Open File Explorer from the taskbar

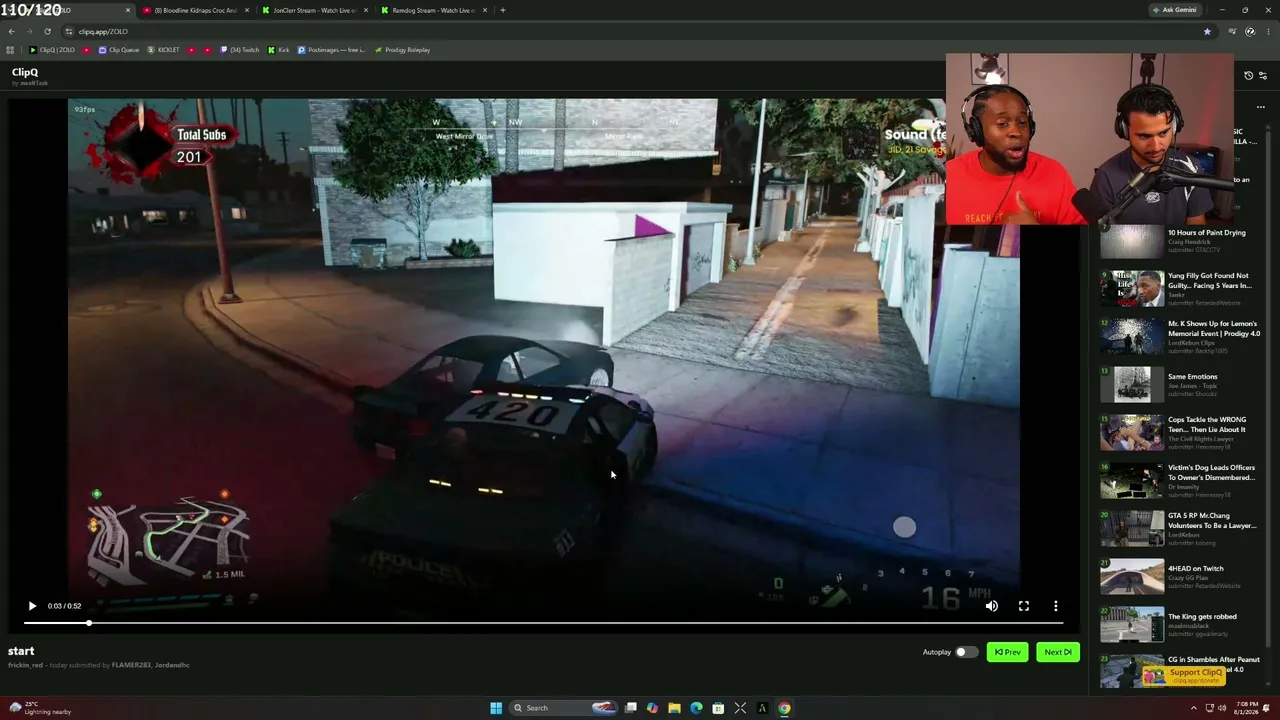[674, 708]
